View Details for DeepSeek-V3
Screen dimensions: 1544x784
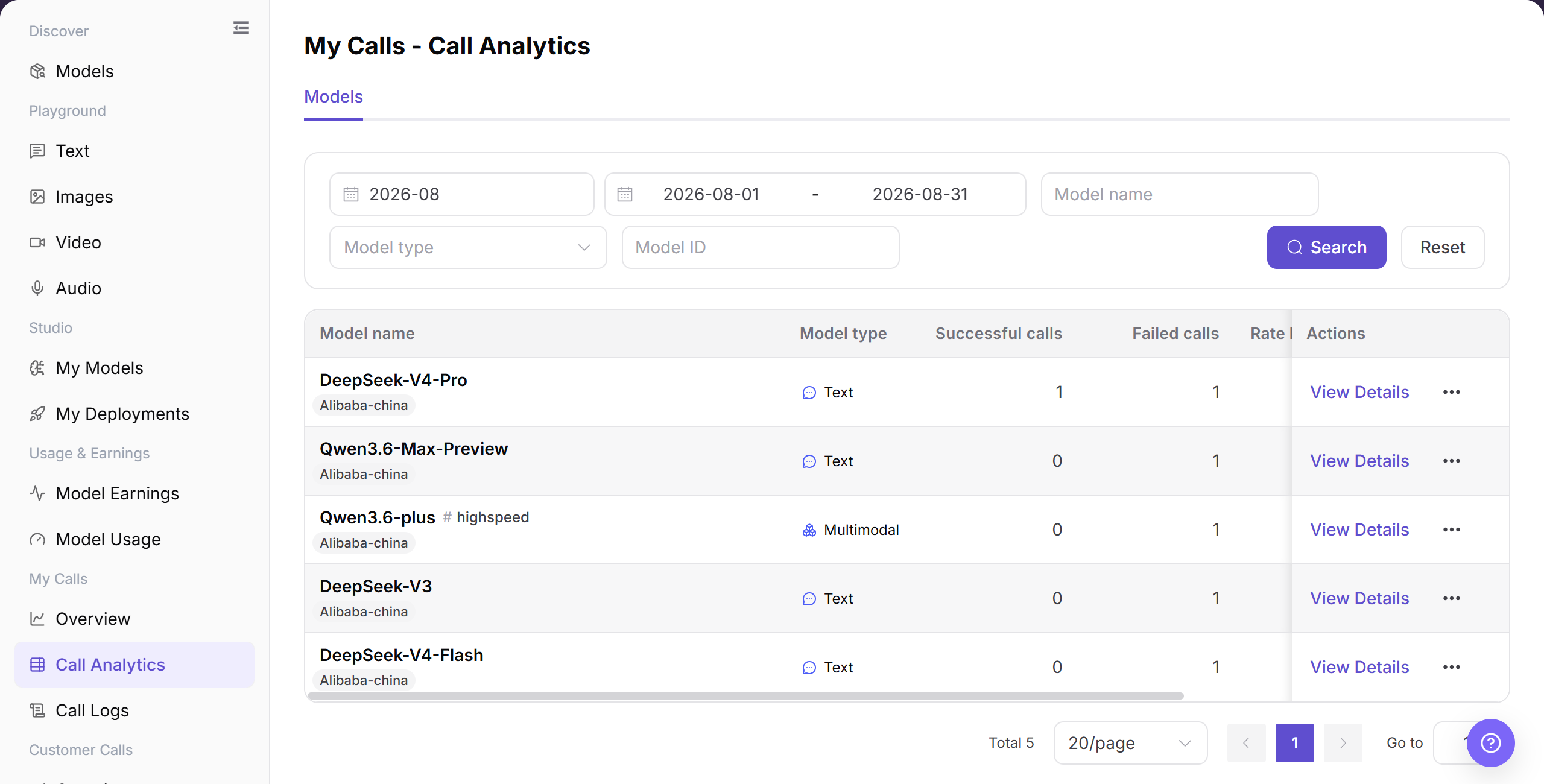pyautogui.click(x=1359, y=598)
